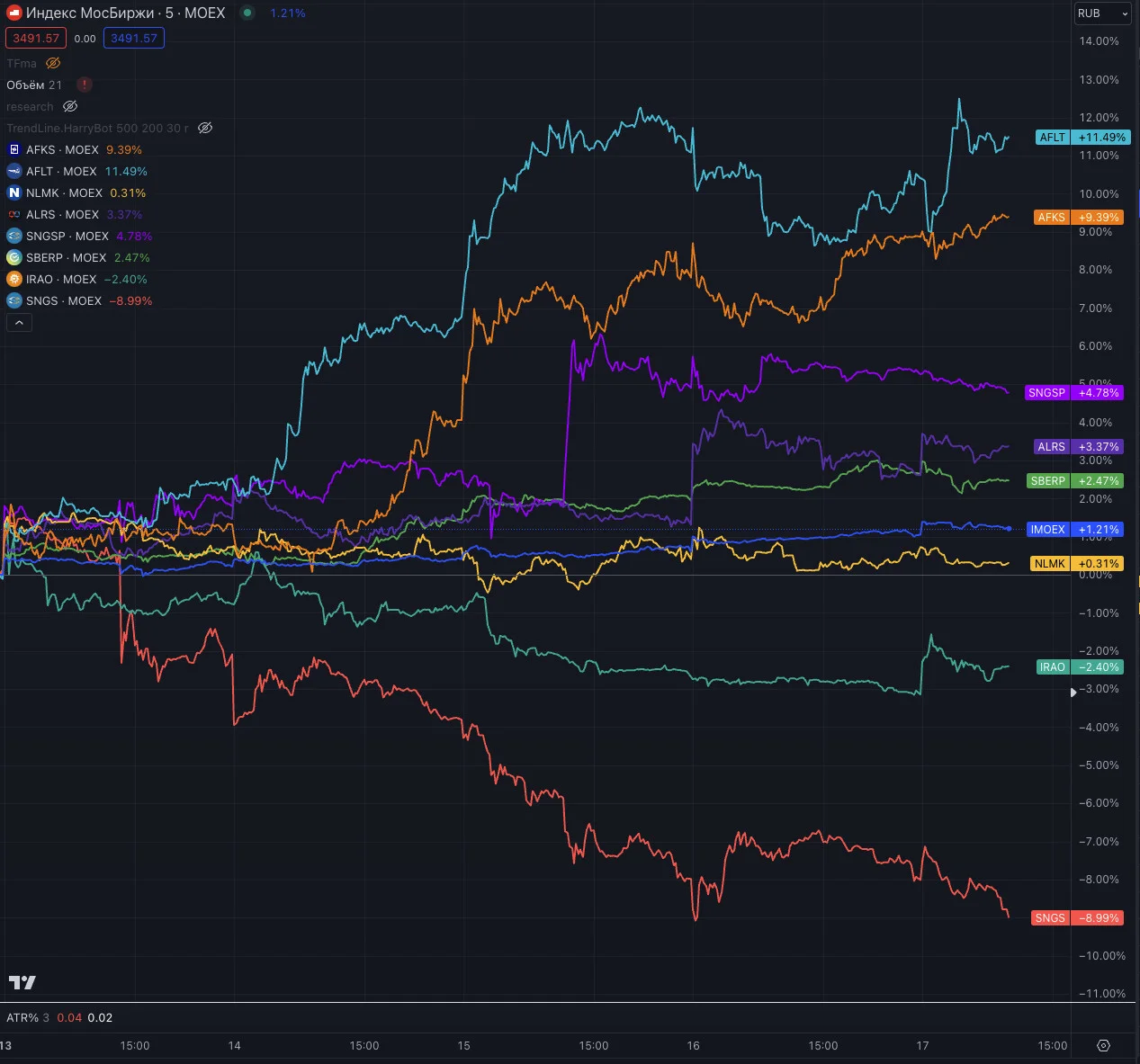Select the AFKS · MOEX legend entry
The width and height of the screenshot is (1140, 1064).
(62, 149)
